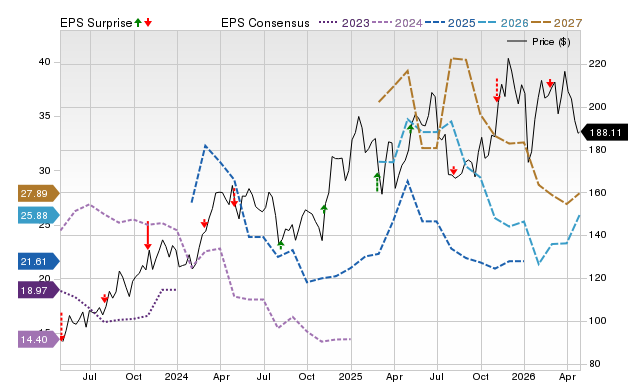Screen dimensions: 640x382
Task: Click the 35 label on the EPS axis
Action: click(x=44, y=116)
